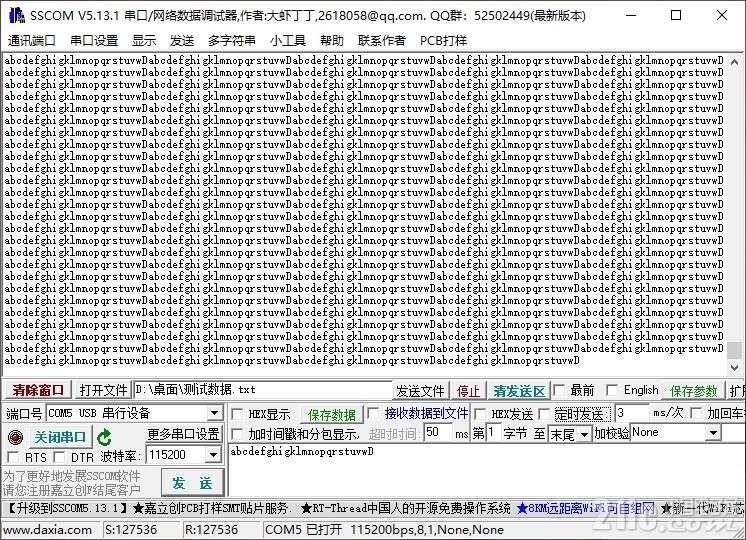Click the 打开文件 button
The image size is (746, 540).
coord(103,391)
